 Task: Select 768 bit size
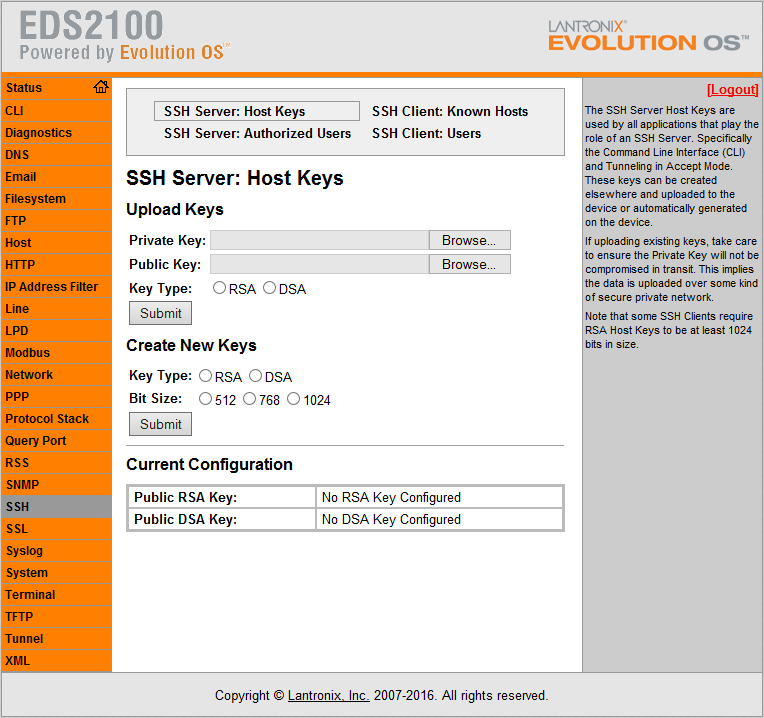click(x=249, y=399)
